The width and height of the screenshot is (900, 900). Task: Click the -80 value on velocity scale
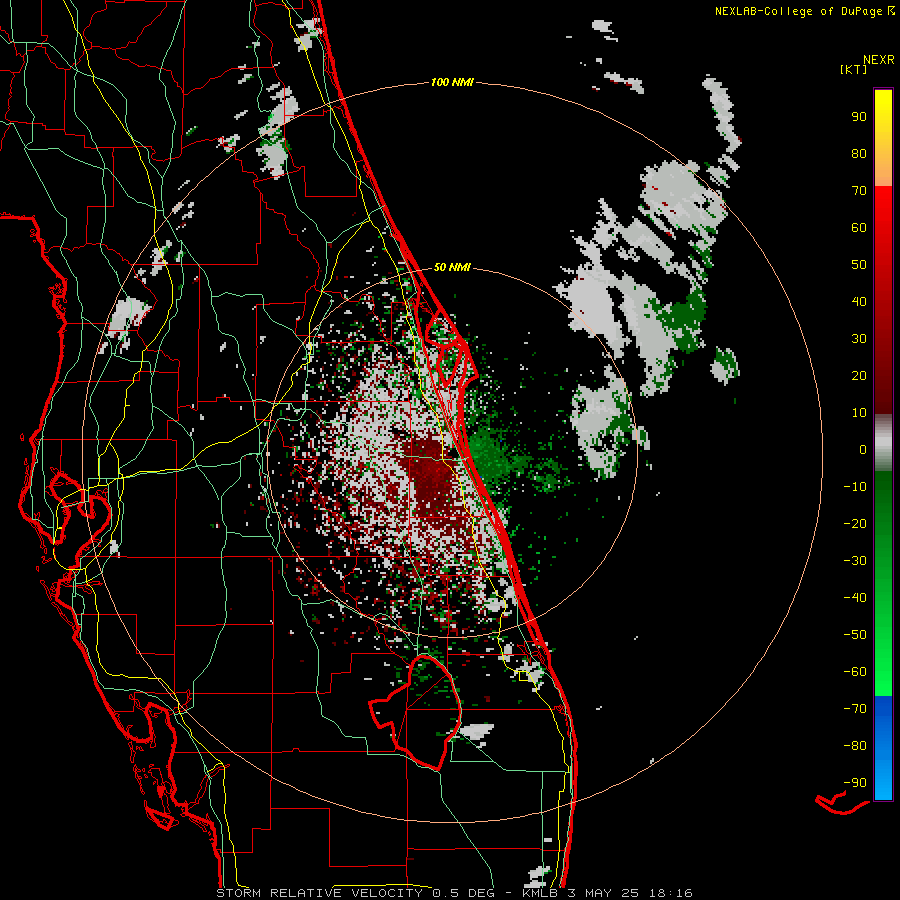tap(855, 746)
